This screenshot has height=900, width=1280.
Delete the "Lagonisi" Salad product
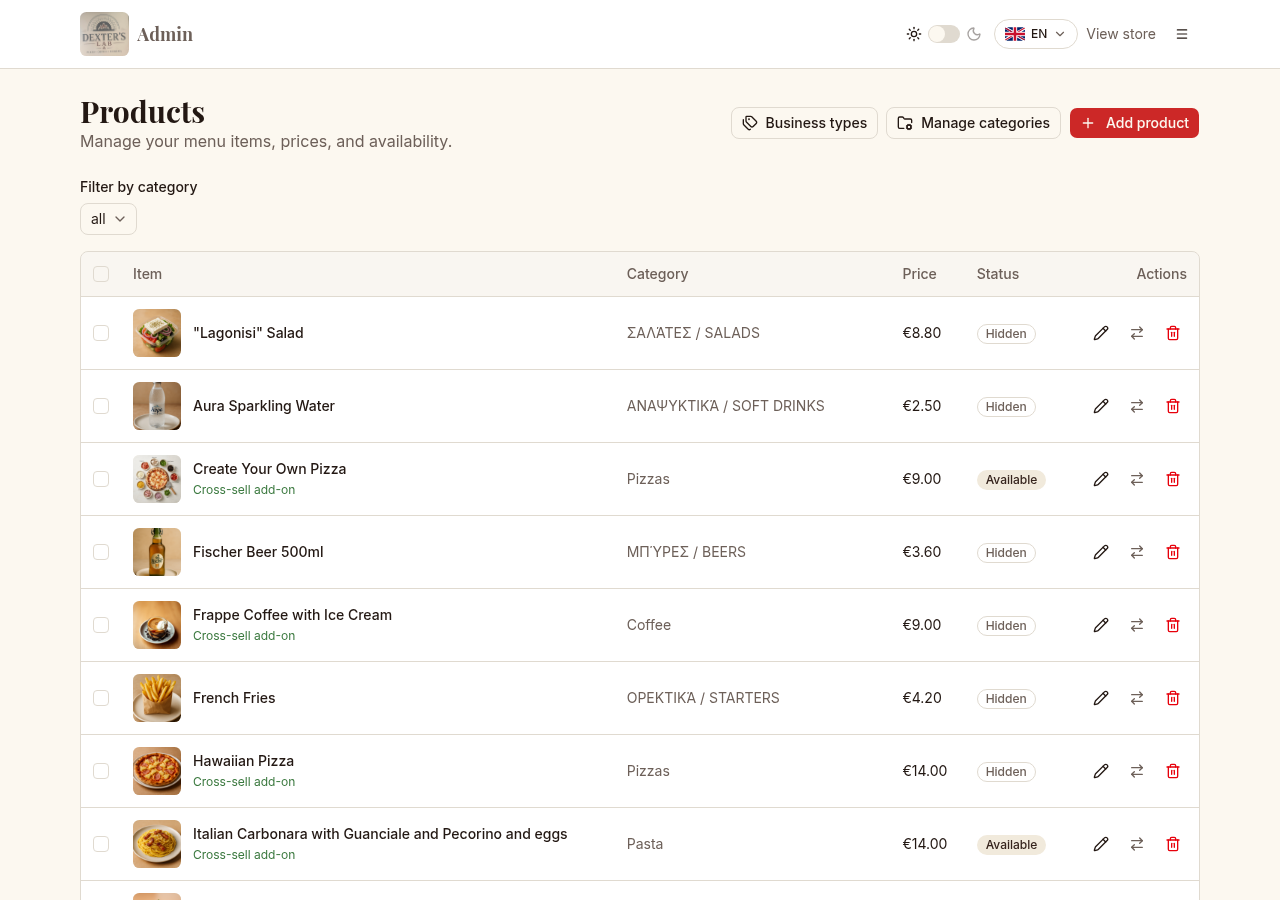[1173, 333]
